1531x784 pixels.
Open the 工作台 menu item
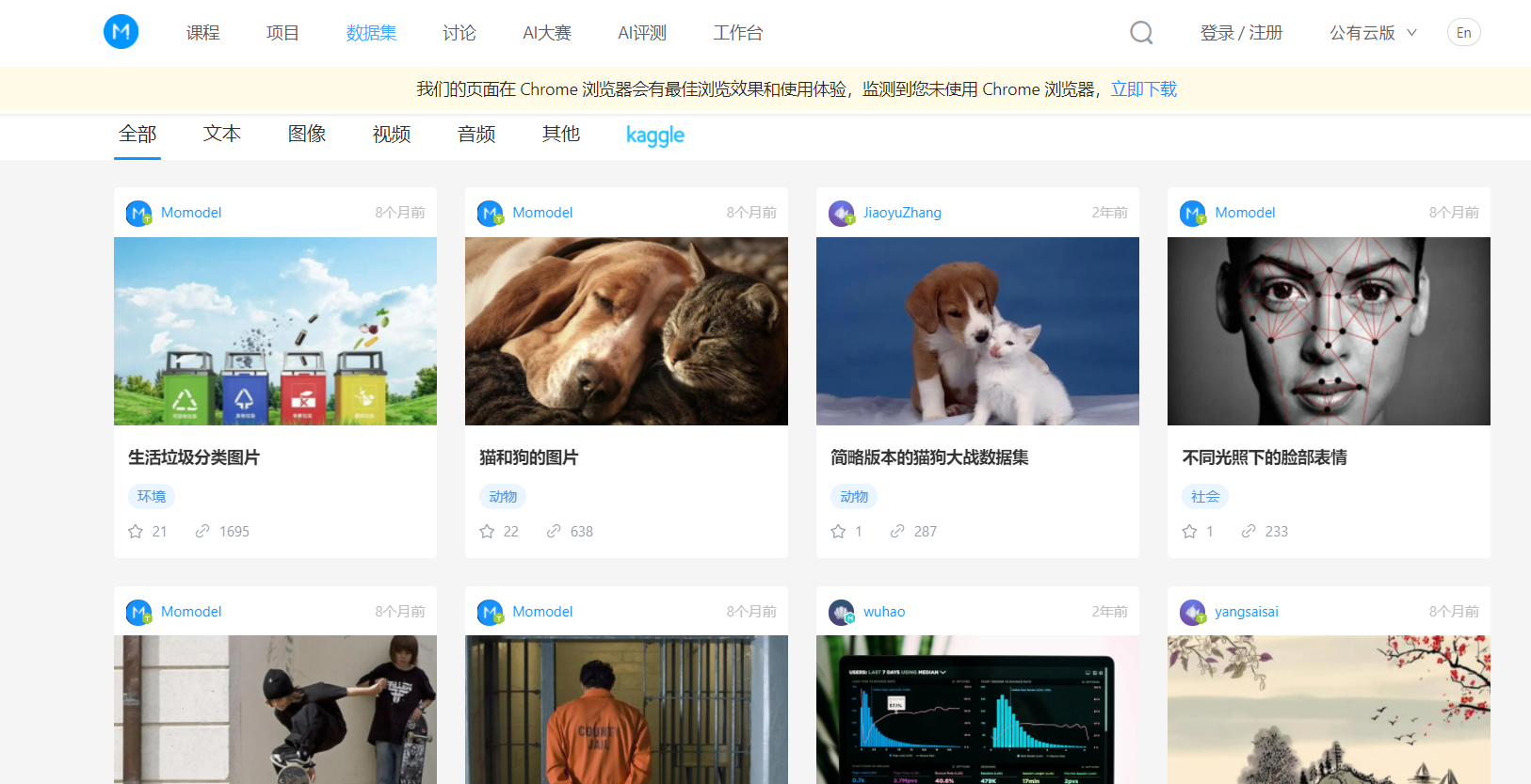coord(738,33)
